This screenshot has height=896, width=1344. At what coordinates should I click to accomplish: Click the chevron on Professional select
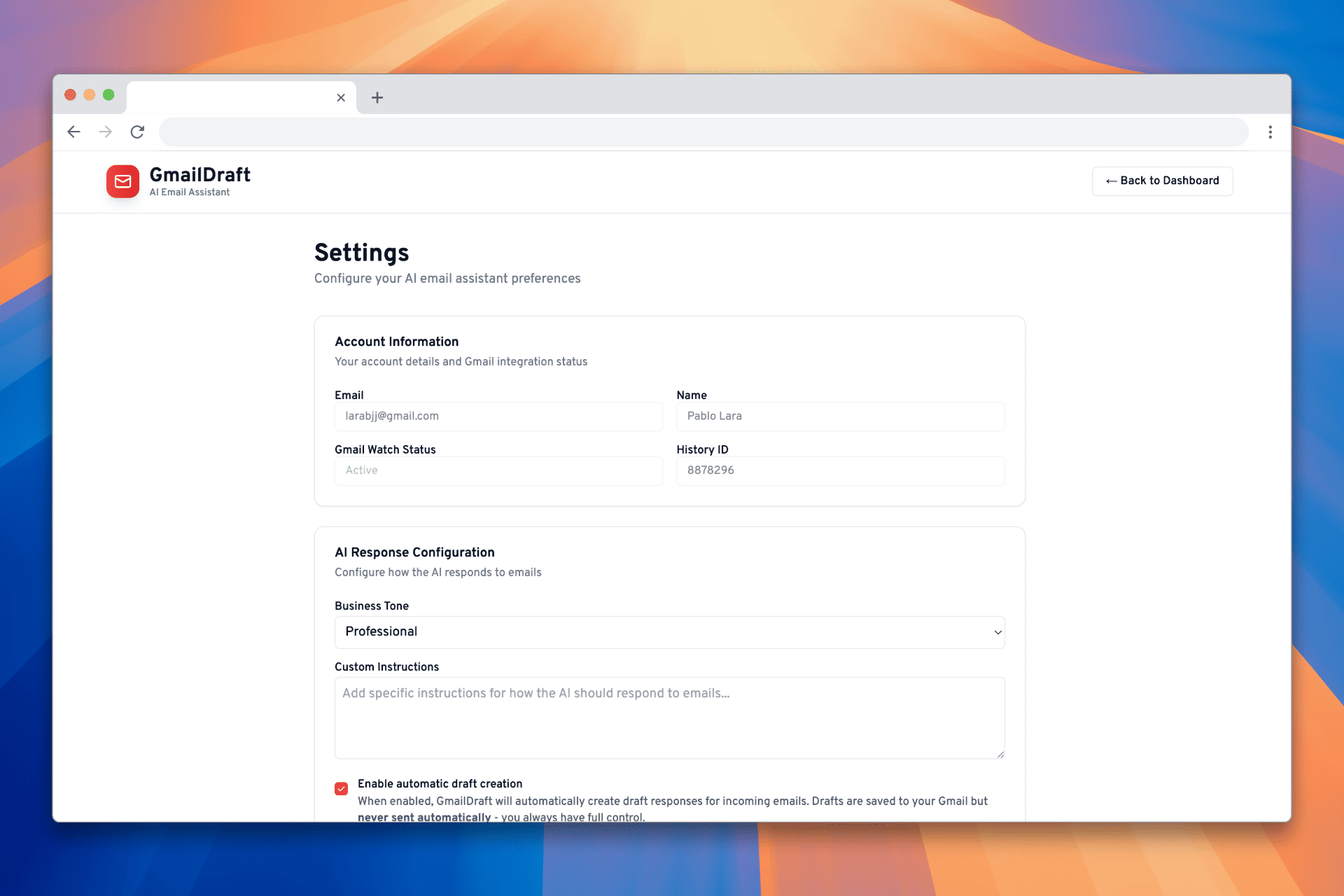(997, 632)
